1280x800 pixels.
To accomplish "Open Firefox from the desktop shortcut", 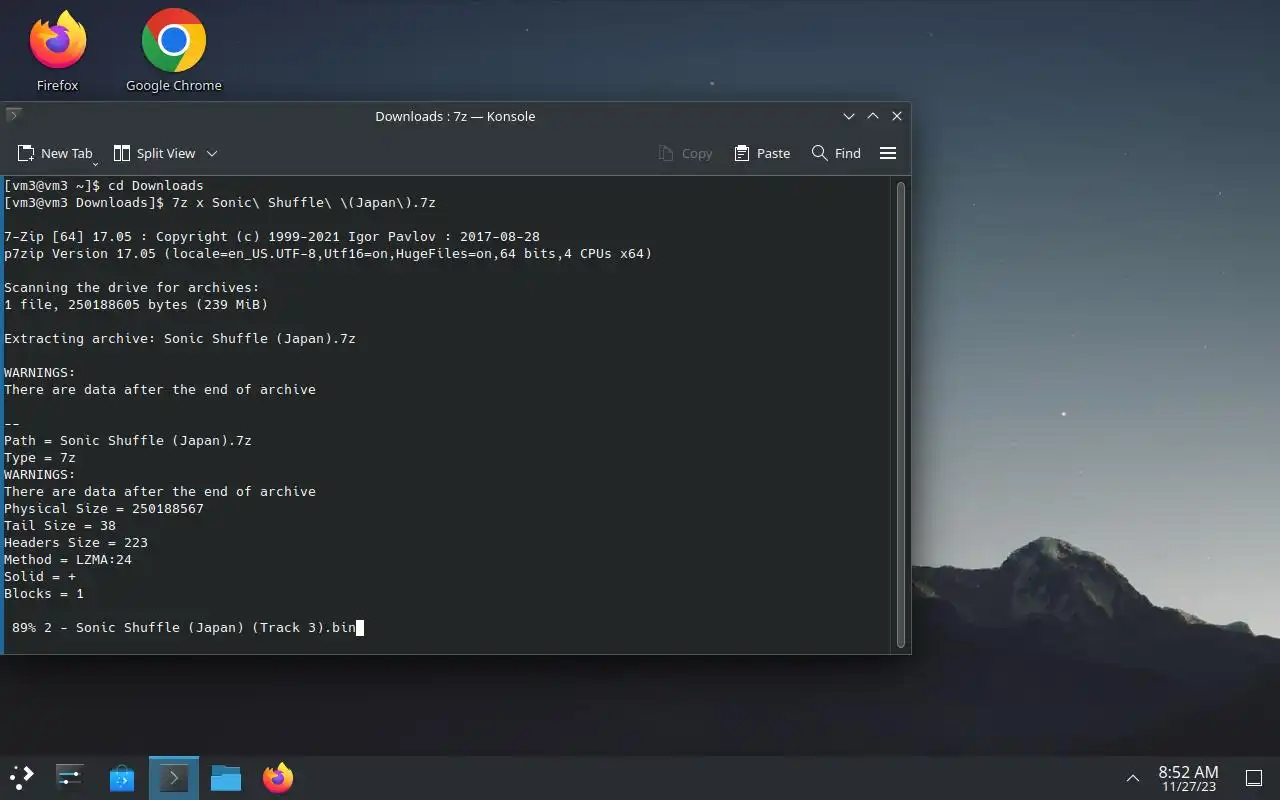I will pos(58,52).
